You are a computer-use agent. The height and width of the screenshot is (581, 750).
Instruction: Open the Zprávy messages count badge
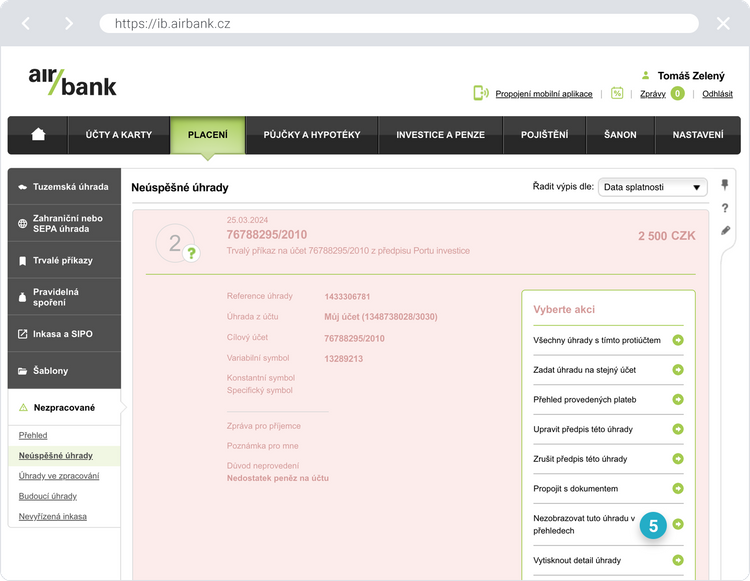677,93
